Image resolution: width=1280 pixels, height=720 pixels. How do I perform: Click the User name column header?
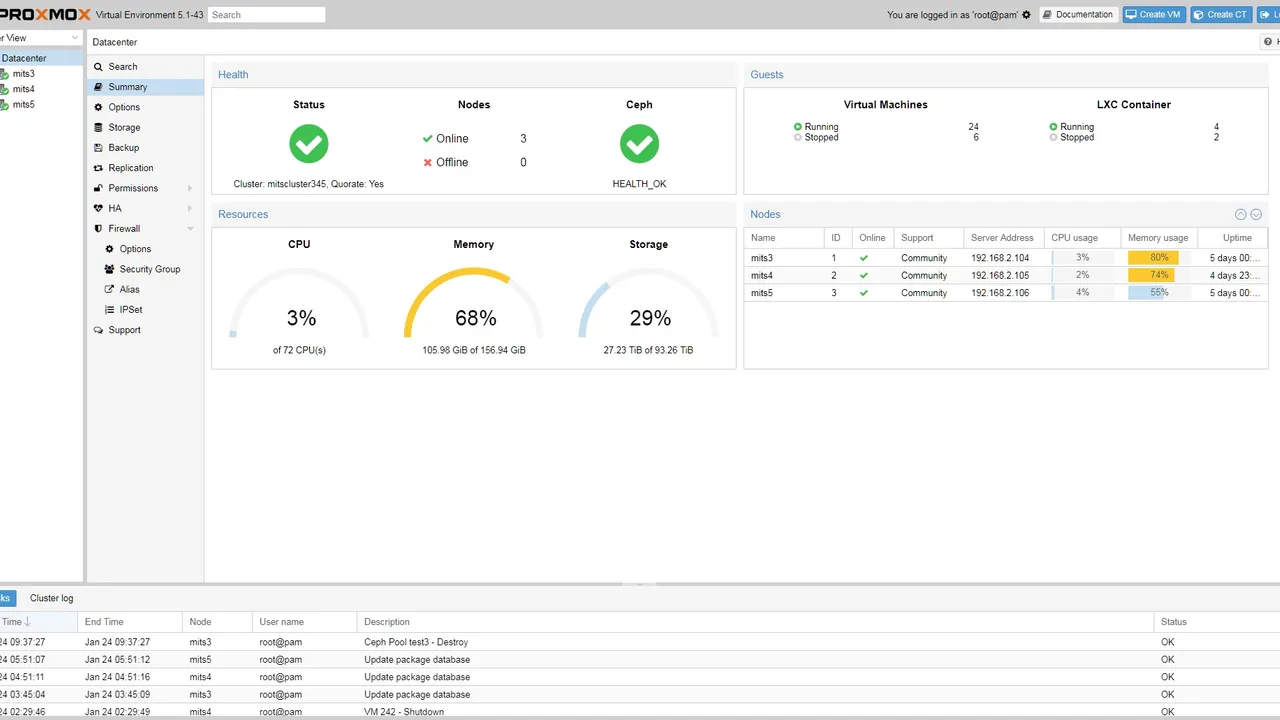305,622
